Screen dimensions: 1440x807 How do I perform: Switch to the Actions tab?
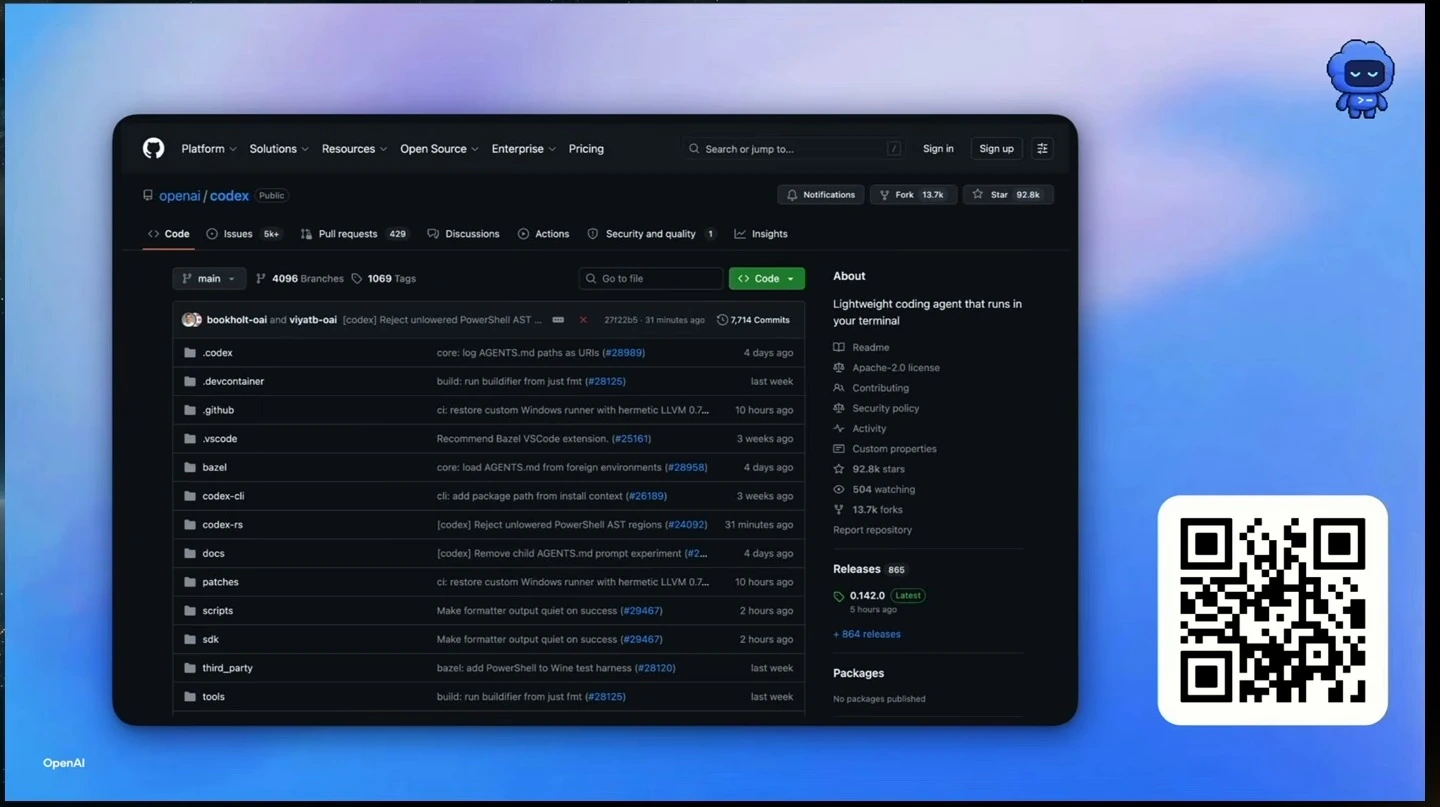click(543, 234)
